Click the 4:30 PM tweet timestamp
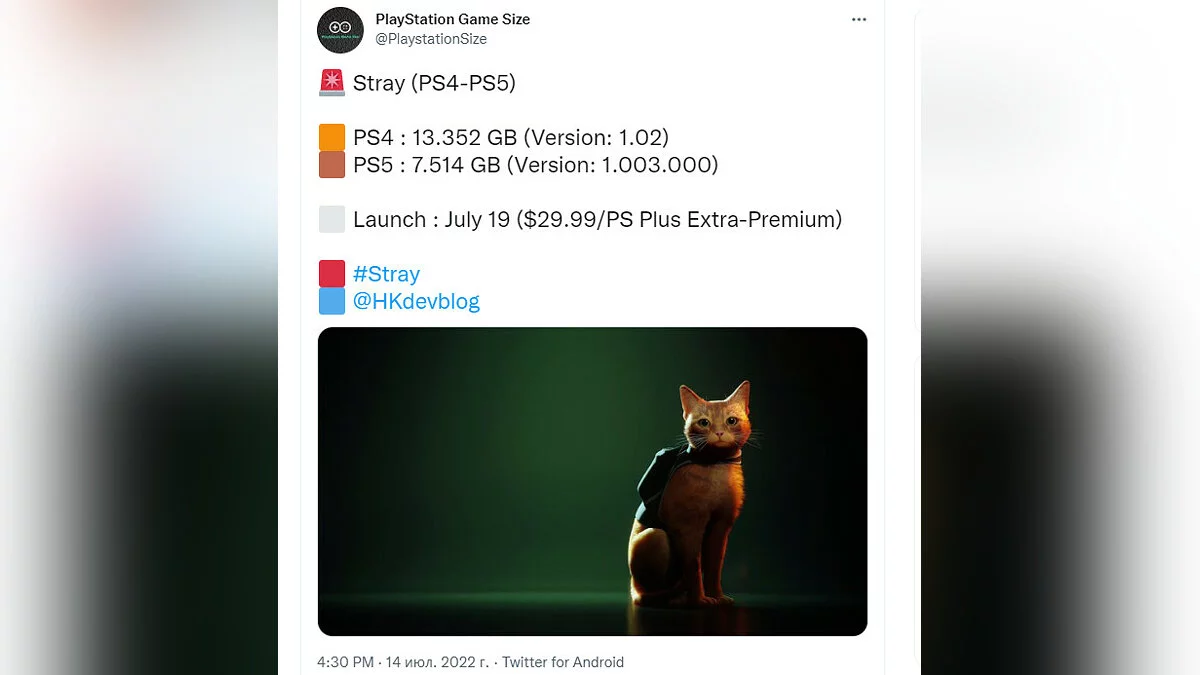Image resolution: width=1200 pixels, height=675 pixels. (x=345, y=662)
